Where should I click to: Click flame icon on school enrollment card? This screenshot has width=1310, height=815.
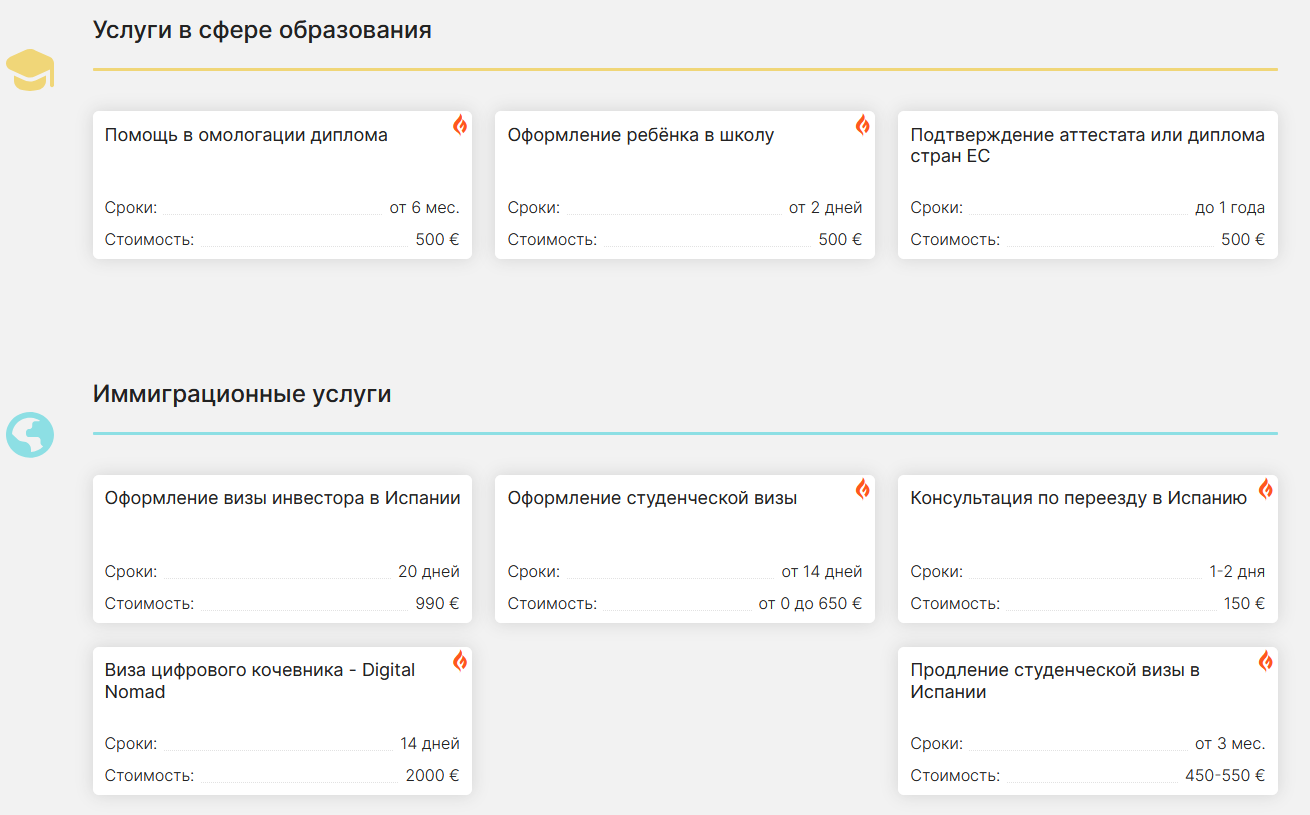[862, 125]
